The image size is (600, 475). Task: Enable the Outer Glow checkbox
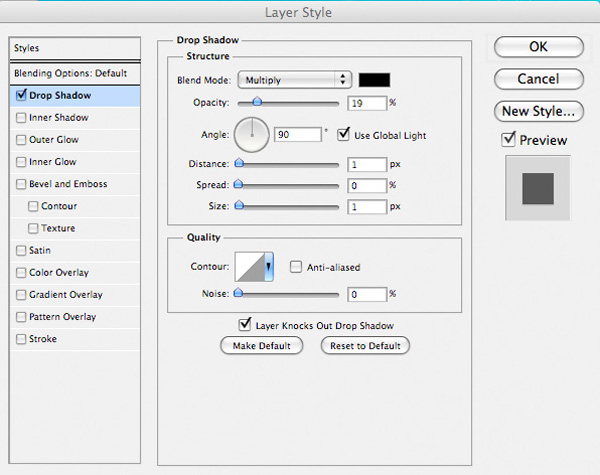[21, 140]
